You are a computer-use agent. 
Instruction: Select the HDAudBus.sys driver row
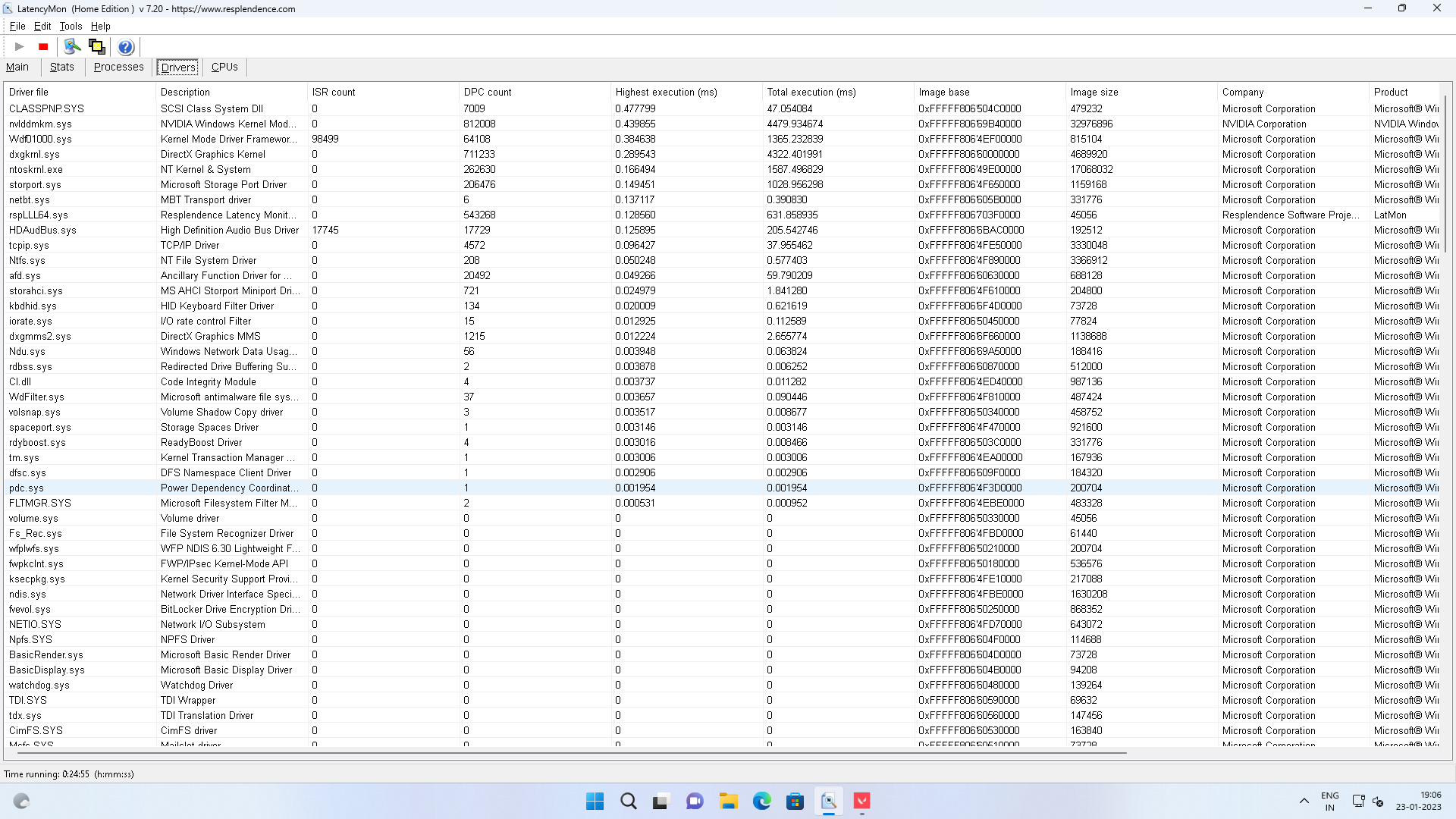tap(722, 230)
